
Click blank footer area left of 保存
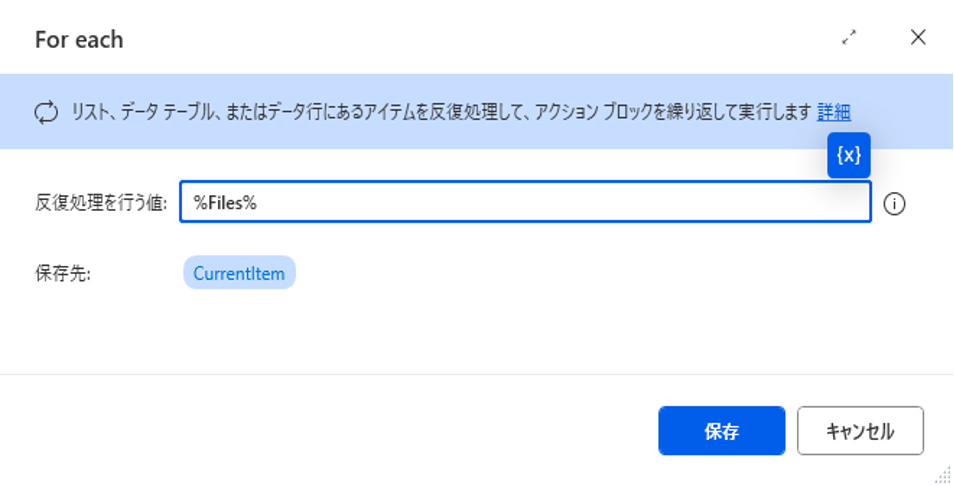(330, 431)
